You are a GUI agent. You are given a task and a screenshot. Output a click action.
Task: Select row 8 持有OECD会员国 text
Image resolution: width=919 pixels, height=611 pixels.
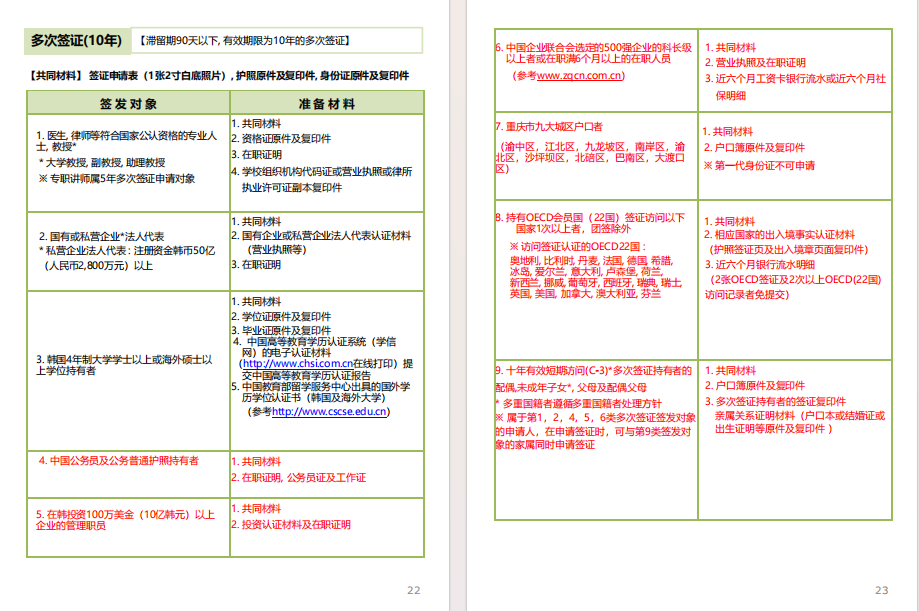[x=590, y=217]
